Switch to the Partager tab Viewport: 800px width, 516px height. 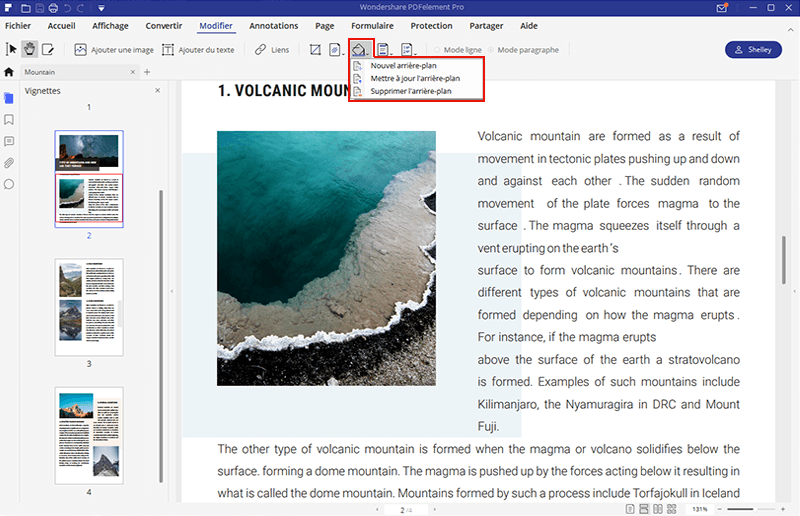pos(486,26)
